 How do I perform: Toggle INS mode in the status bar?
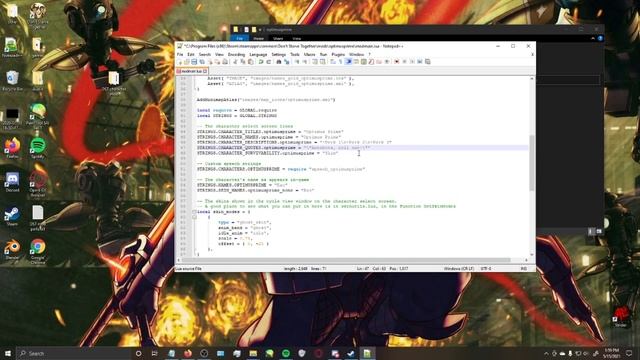pyautogui.click(x=523, y=269)
